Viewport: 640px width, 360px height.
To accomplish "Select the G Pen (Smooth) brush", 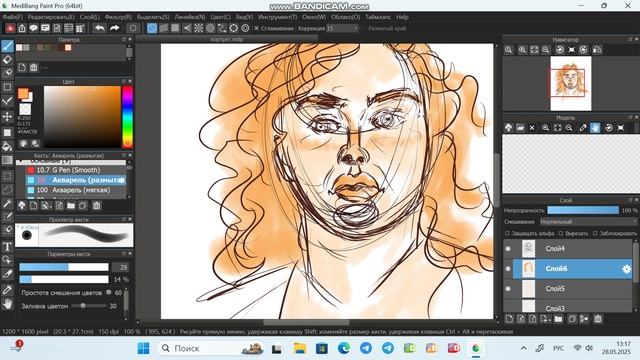I will coord(76,170).
